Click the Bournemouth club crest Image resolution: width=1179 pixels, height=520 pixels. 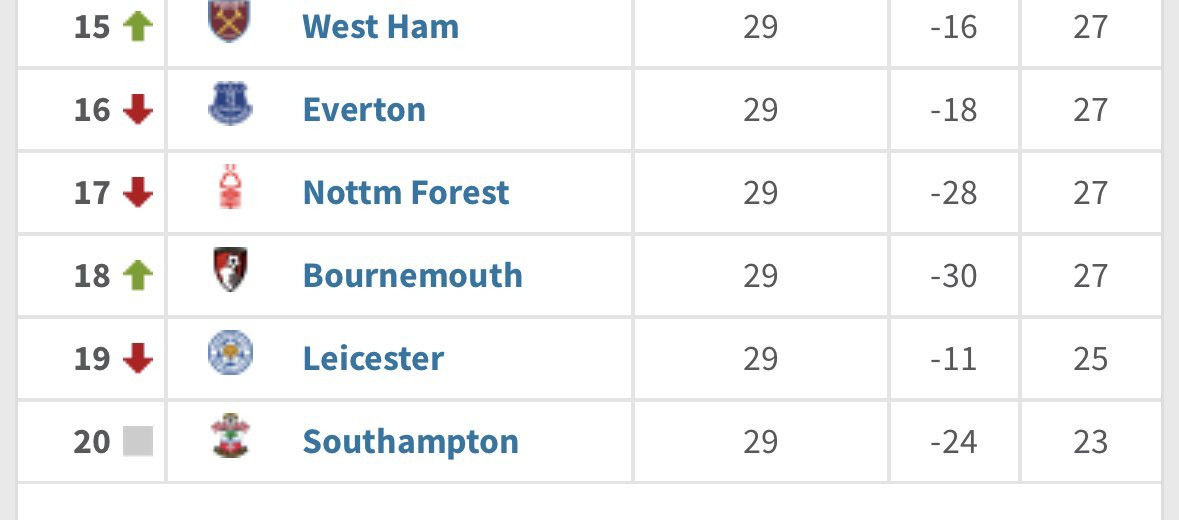pyautogui.click(x=230, y=269)
